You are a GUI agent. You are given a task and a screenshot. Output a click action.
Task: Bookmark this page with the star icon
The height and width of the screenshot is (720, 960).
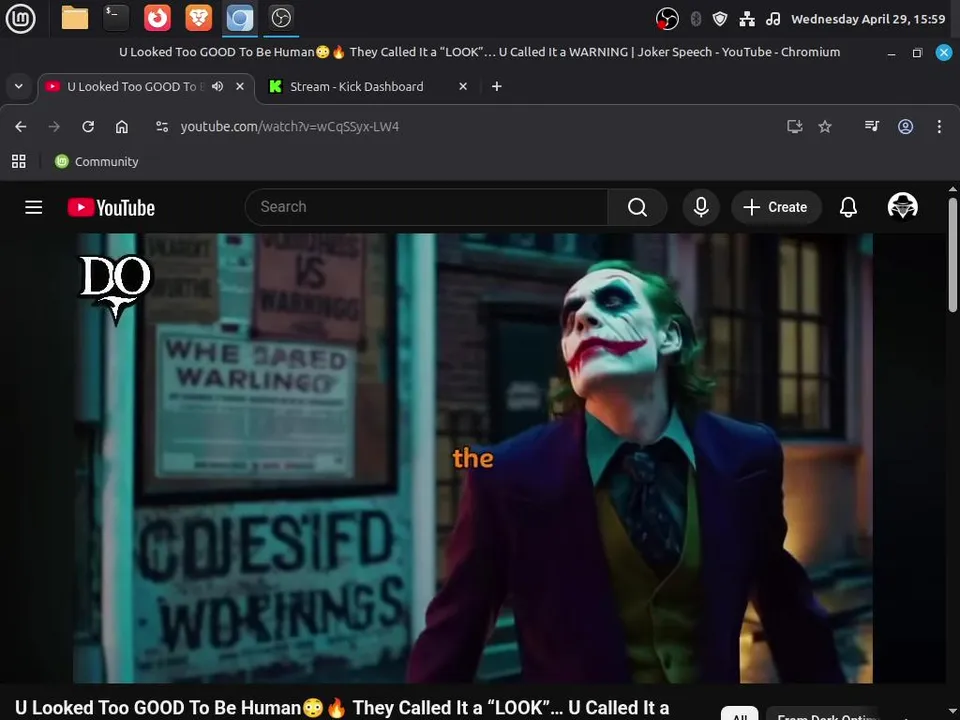tap(825, 127)
